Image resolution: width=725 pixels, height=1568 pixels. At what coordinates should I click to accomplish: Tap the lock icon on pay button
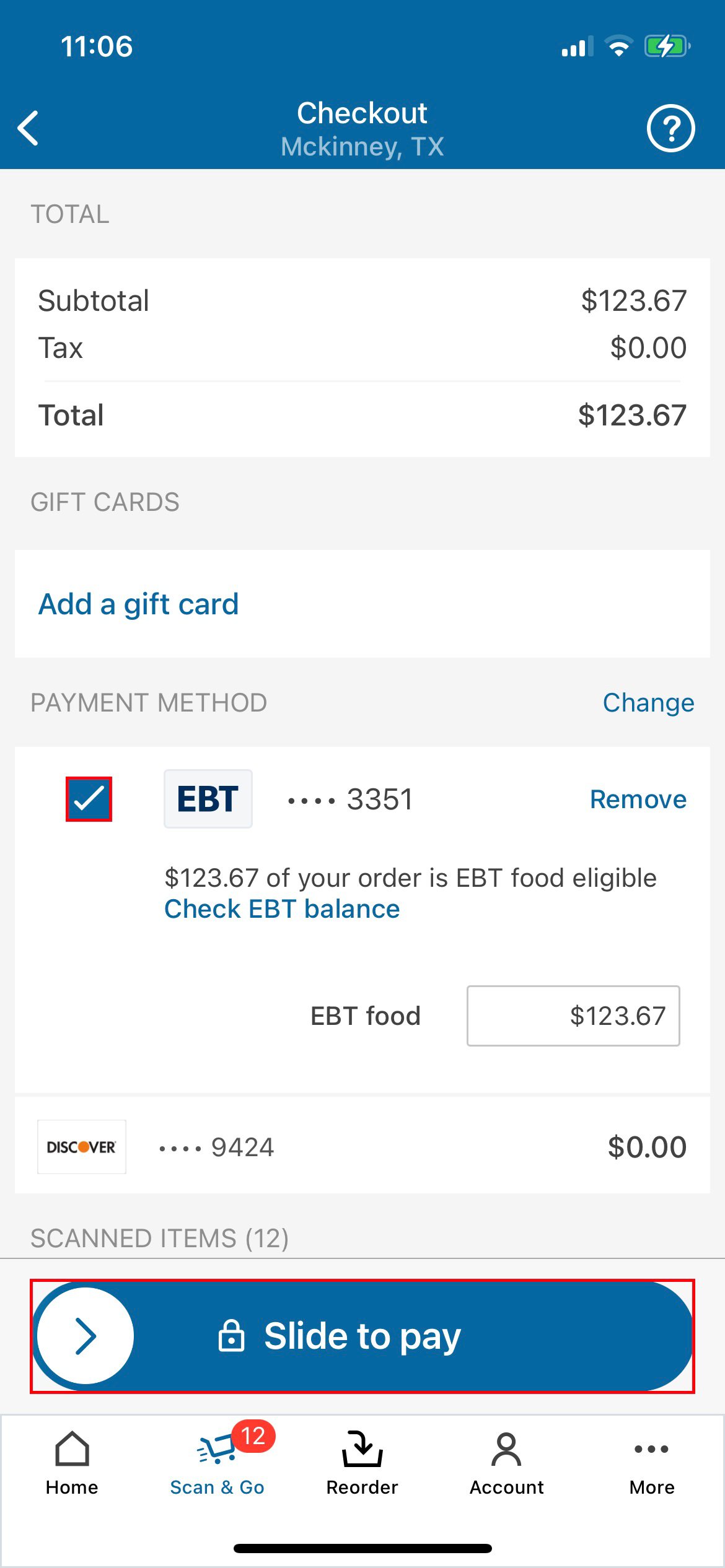click(231, 1336)
